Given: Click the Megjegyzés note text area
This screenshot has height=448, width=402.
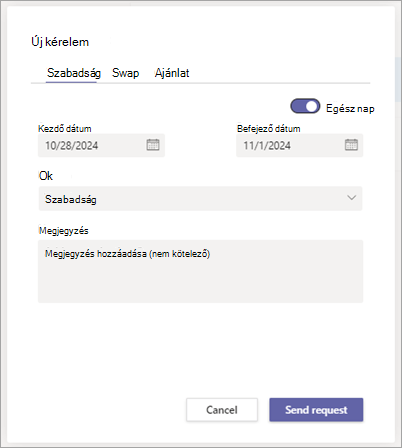Looking at the screenshot, I should [200, 271].
